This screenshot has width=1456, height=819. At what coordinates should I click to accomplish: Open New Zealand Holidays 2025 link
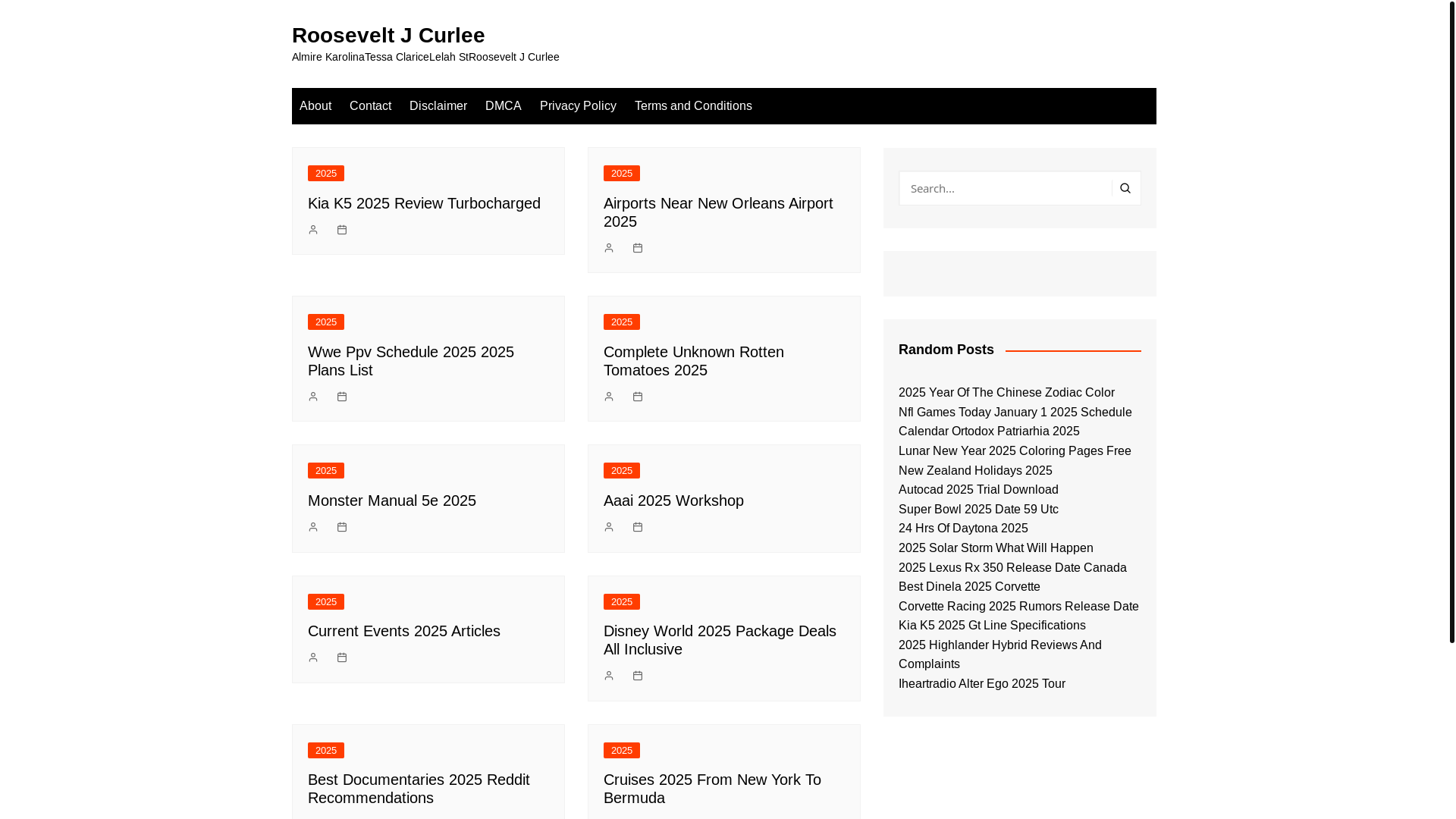(975, 471)
